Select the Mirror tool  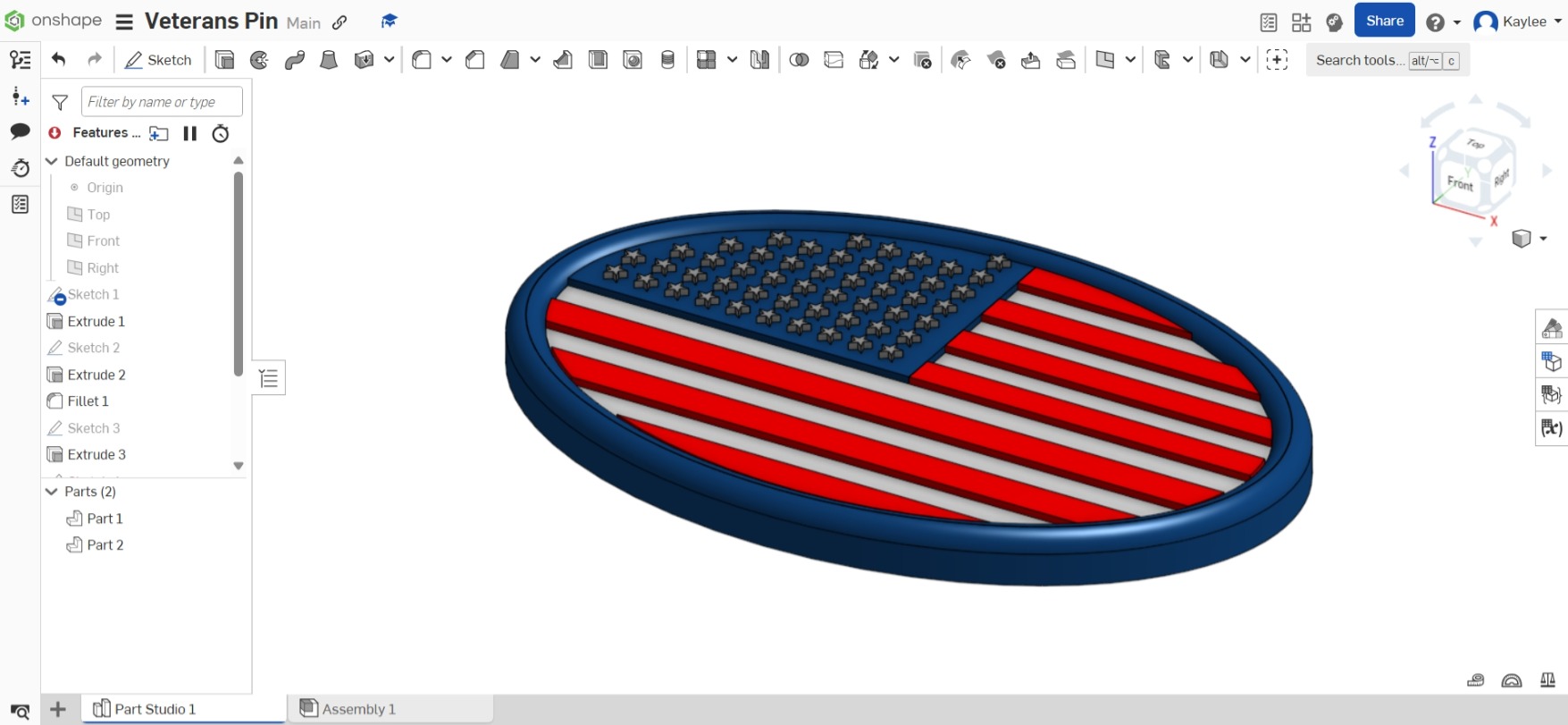click(x=759, y=60)
